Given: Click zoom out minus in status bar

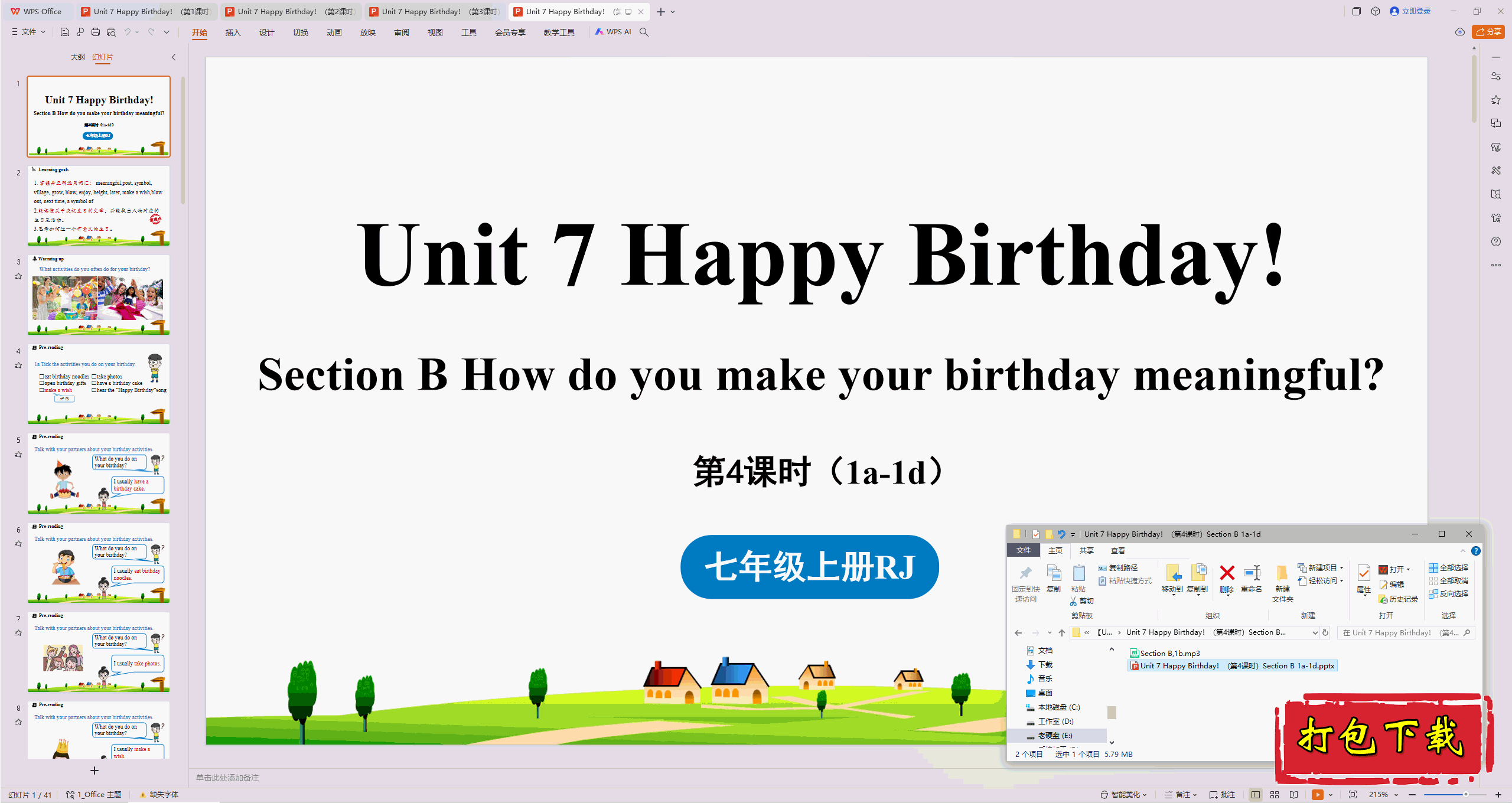Looking at the screenshot, I should click(x=1413, y=795).
